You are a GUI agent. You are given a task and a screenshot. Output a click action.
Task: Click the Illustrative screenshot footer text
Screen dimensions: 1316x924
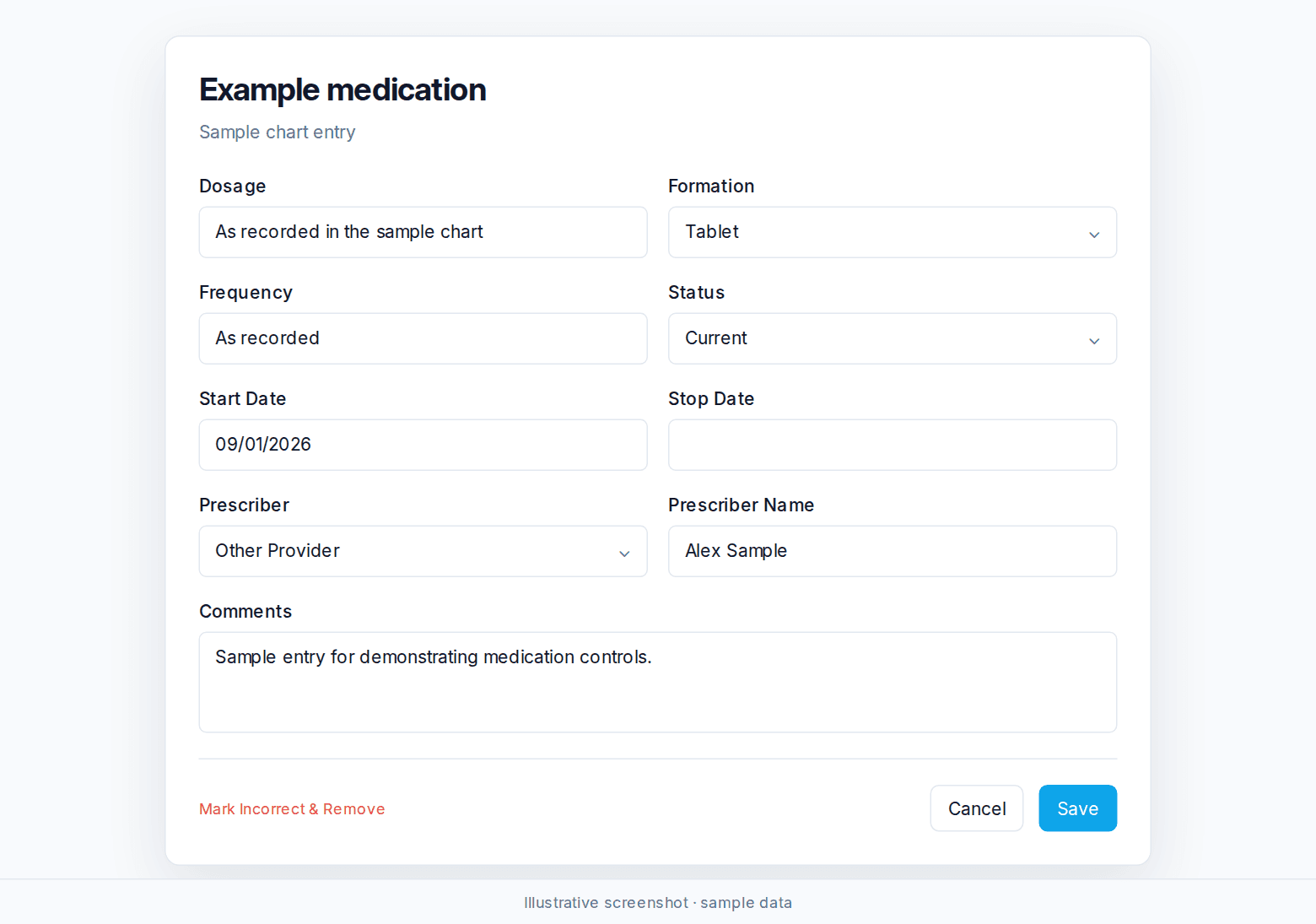pos(658,903)
